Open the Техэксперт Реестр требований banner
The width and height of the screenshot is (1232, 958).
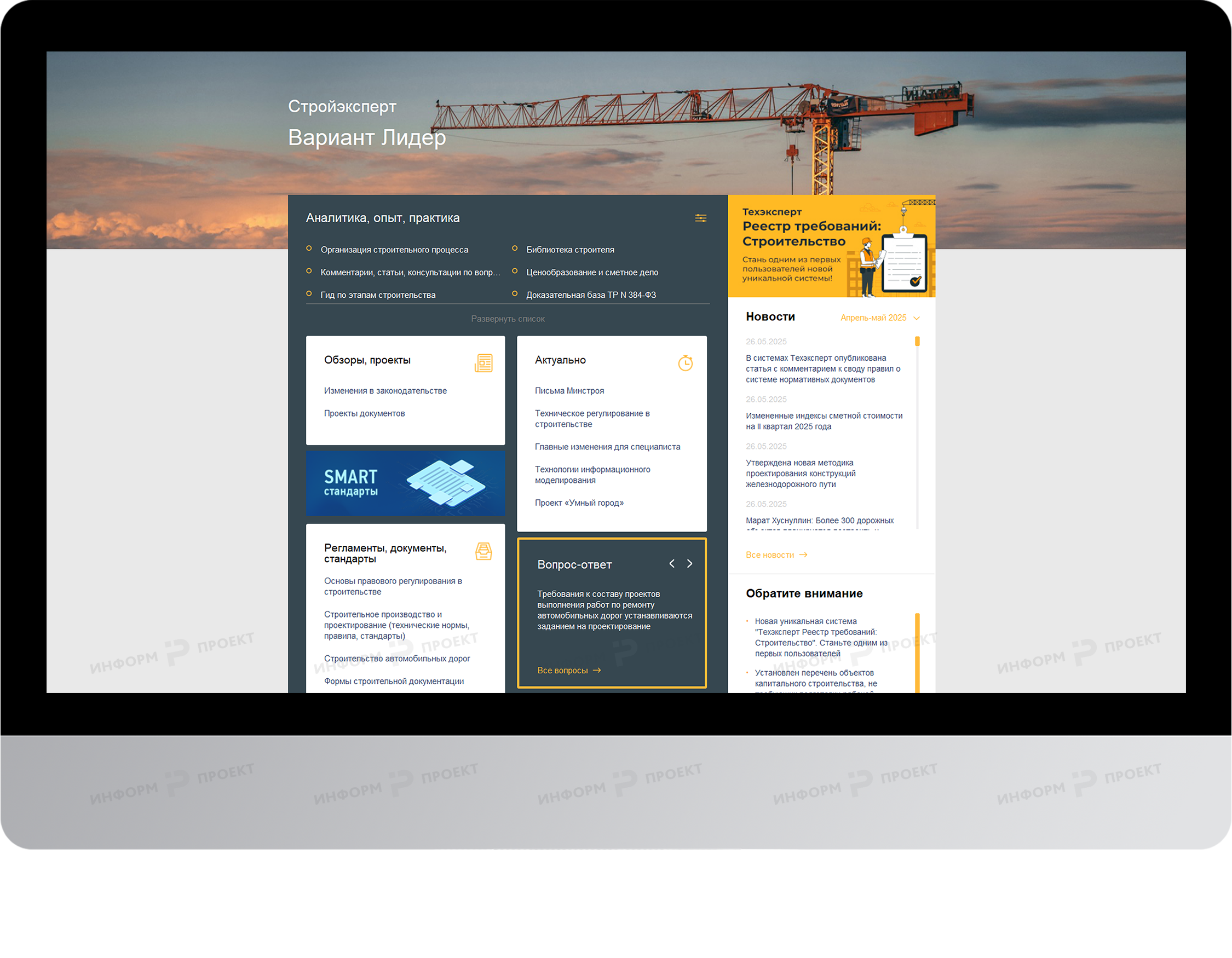832,246
